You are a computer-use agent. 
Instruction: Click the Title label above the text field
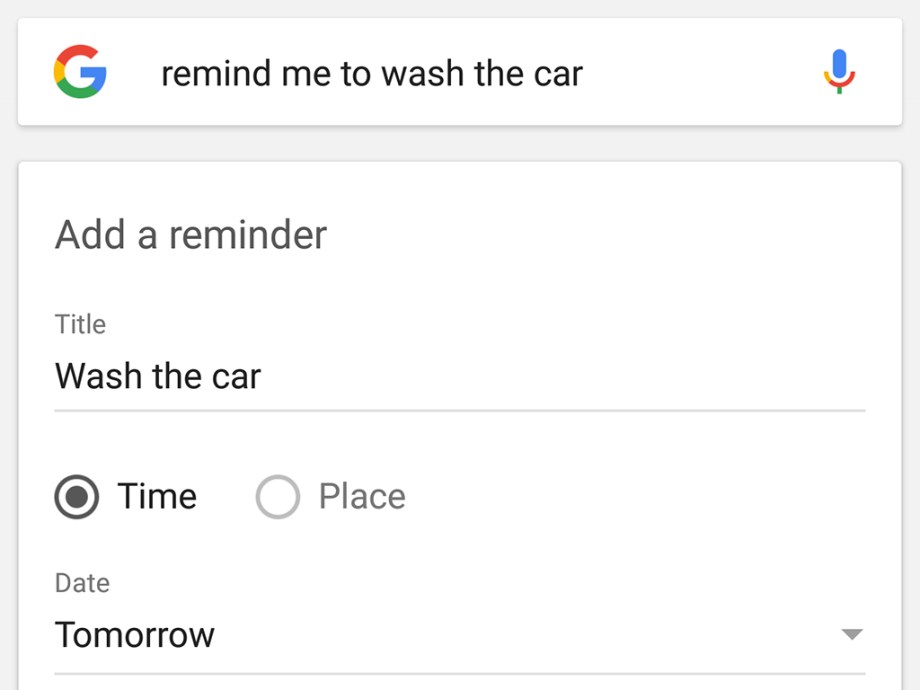[x=80, y=323]
